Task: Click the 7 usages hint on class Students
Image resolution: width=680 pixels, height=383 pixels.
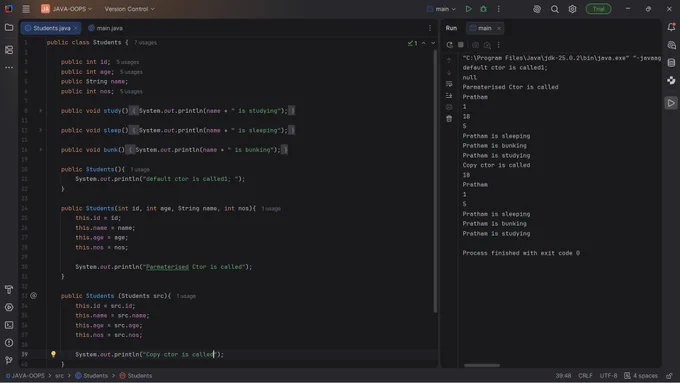Action: click(x=145, y=43)
